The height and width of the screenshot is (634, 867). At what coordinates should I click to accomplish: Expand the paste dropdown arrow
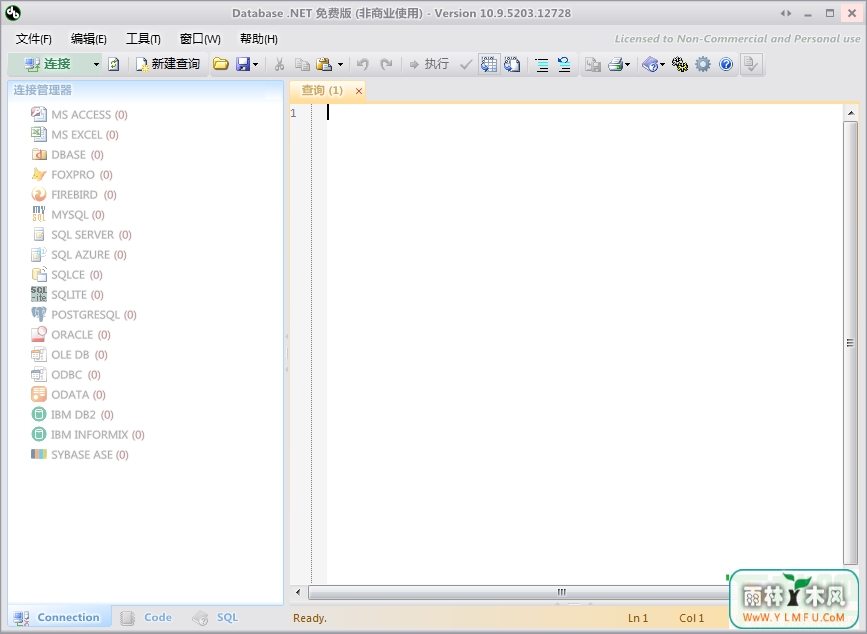pyautogui.click(x=340, y=65)
